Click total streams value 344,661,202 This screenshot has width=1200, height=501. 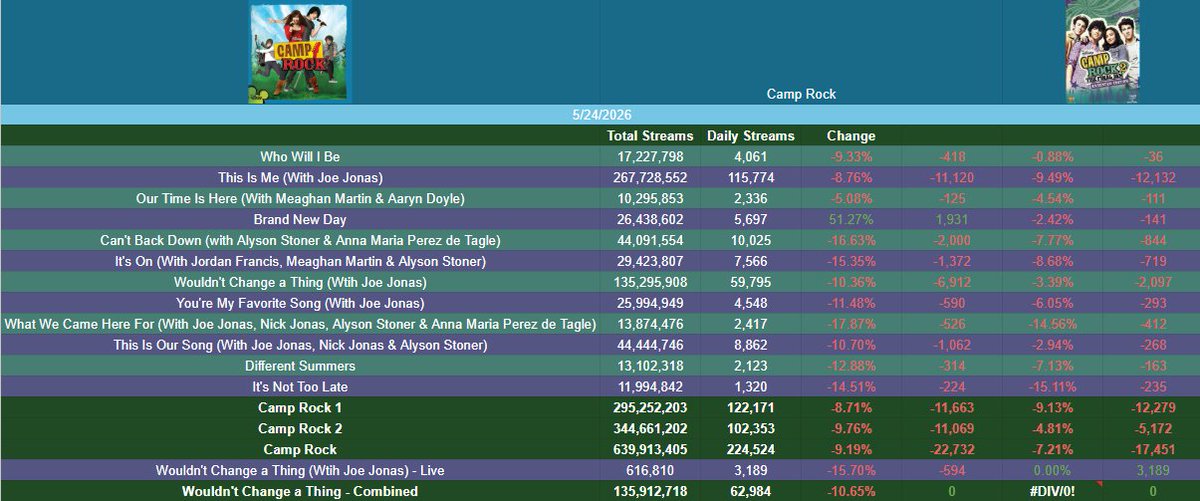pyautogui.click(x=650, y=429)
